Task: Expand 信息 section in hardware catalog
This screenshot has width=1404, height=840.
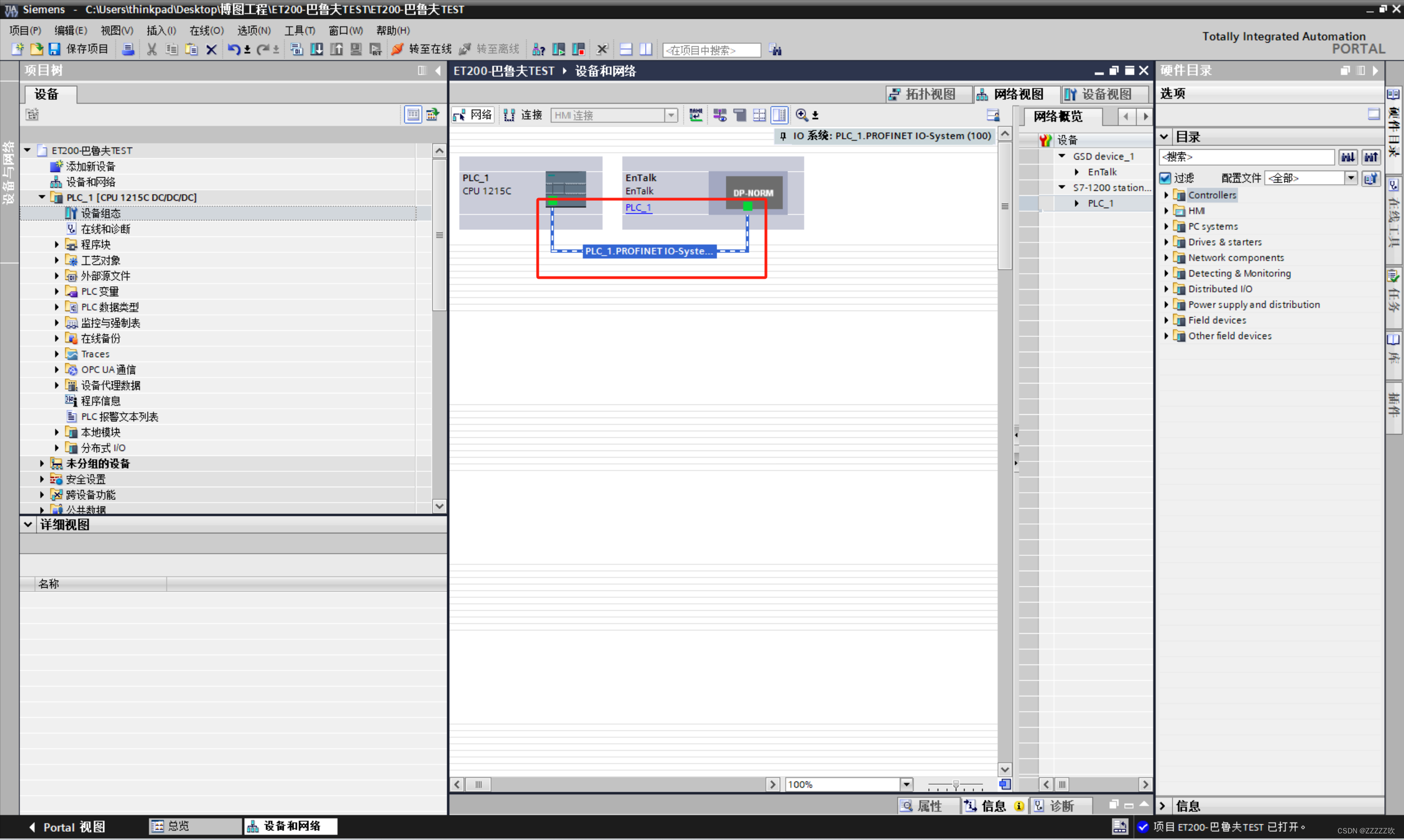Action: (x=1164, y=806)
